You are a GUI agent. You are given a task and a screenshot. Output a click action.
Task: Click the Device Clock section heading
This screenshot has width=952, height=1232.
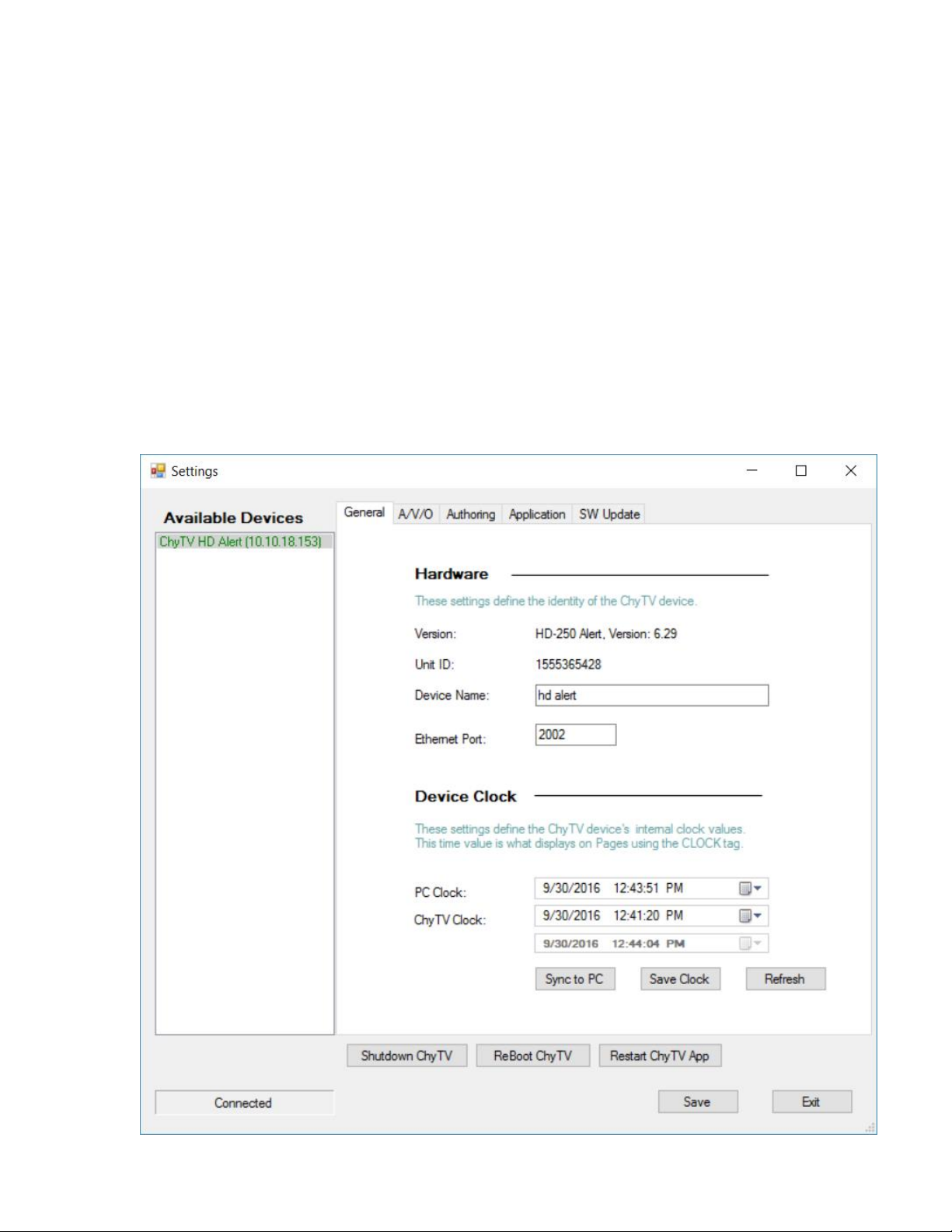[466, 797]
